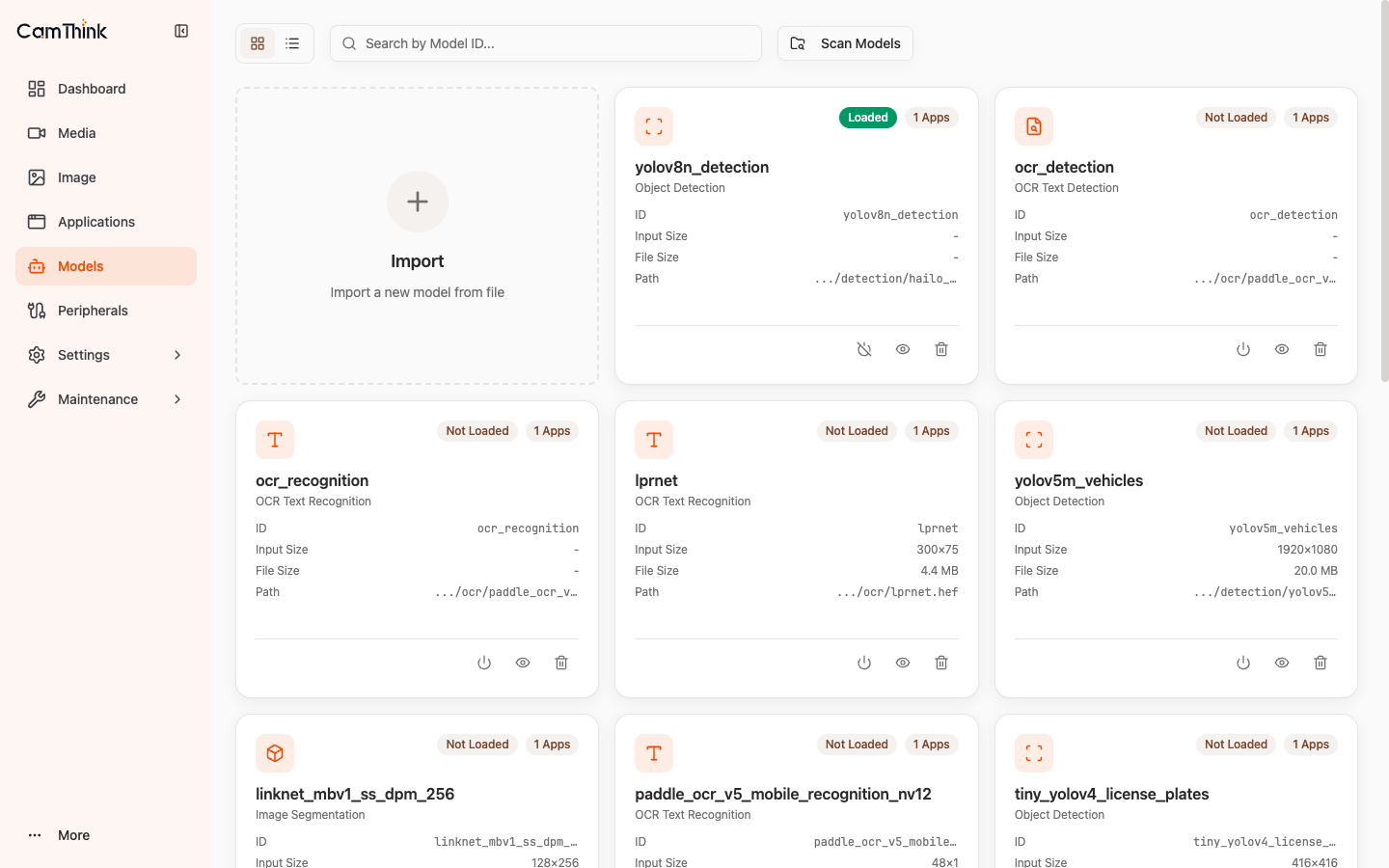Image resolution: width=1389 pixels, height=868 pixels.
Task: Click the Not Loaded badge on ocr_detection
Action: click(1236, 118)
